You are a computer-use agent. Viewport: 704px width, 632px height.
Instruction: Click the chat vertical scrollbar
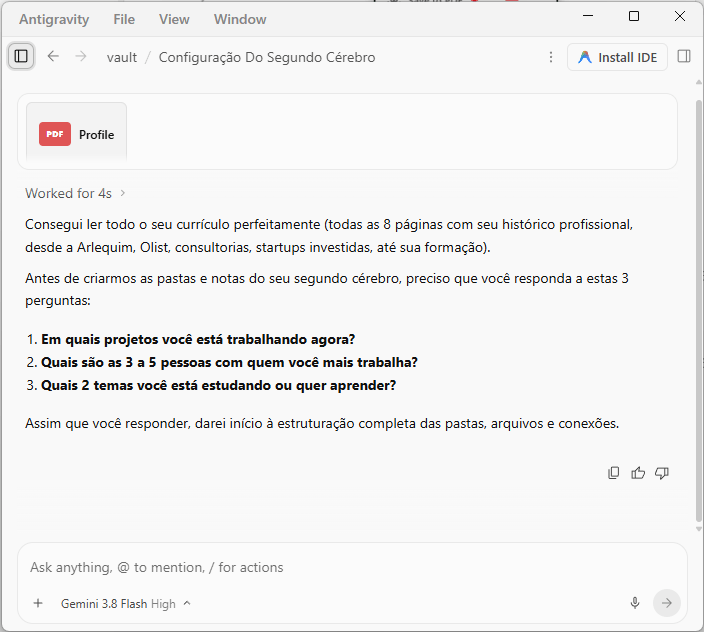coord(699,310)
